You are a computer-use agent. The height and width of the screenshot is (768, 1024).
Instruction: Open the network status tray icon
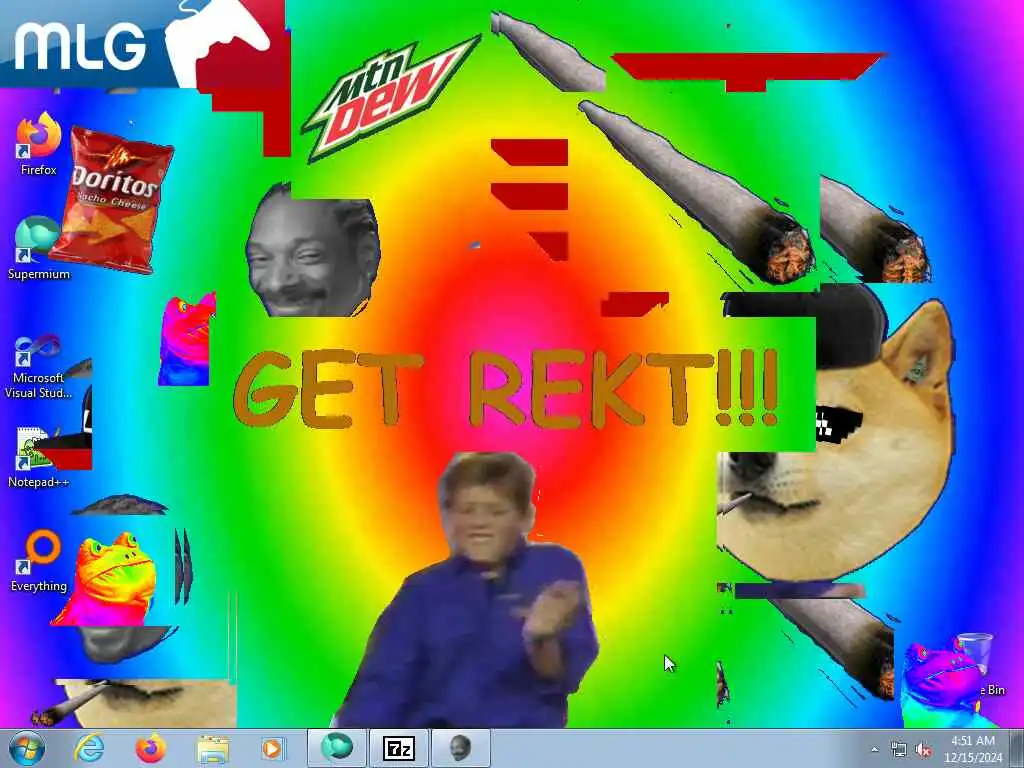point(899,750)
